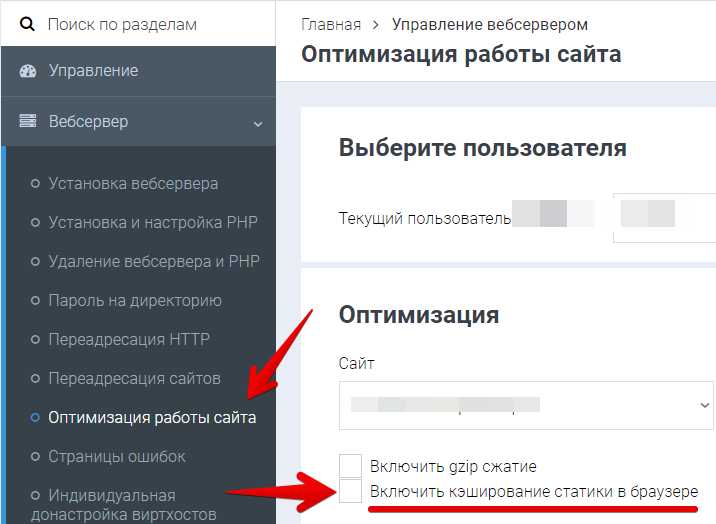Open the Сайт dropdown list
This screenshot has height=524, width=716.
click(527, 405)
